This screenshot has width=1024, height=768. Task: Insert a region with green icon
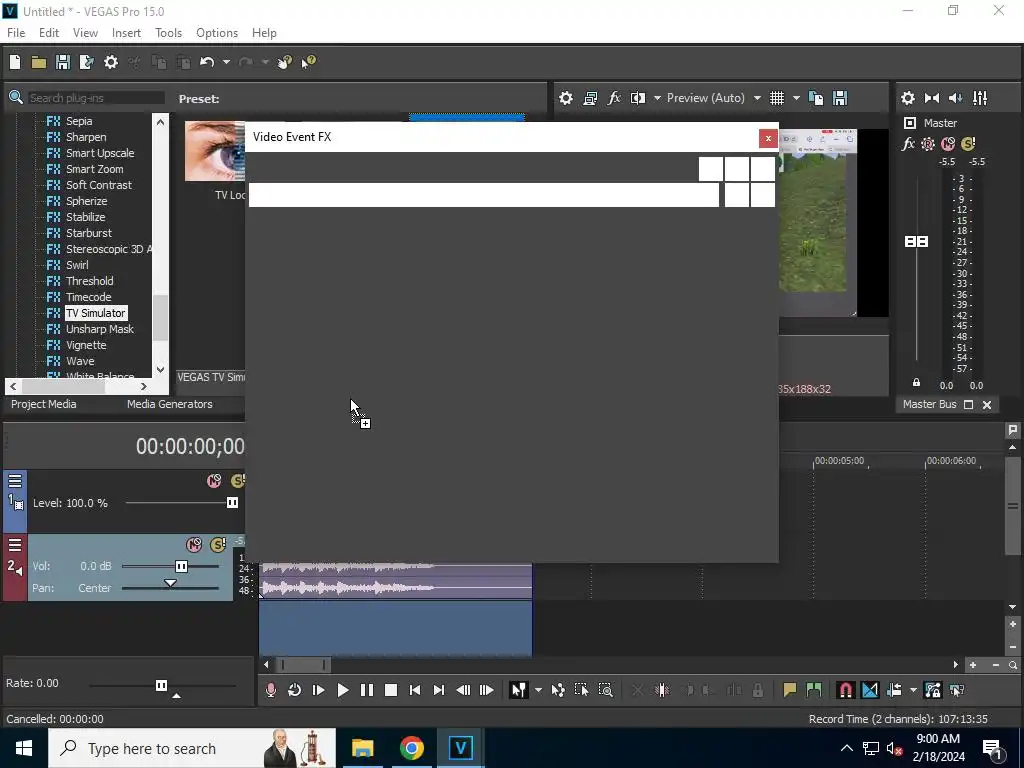[x=814, y=690]
